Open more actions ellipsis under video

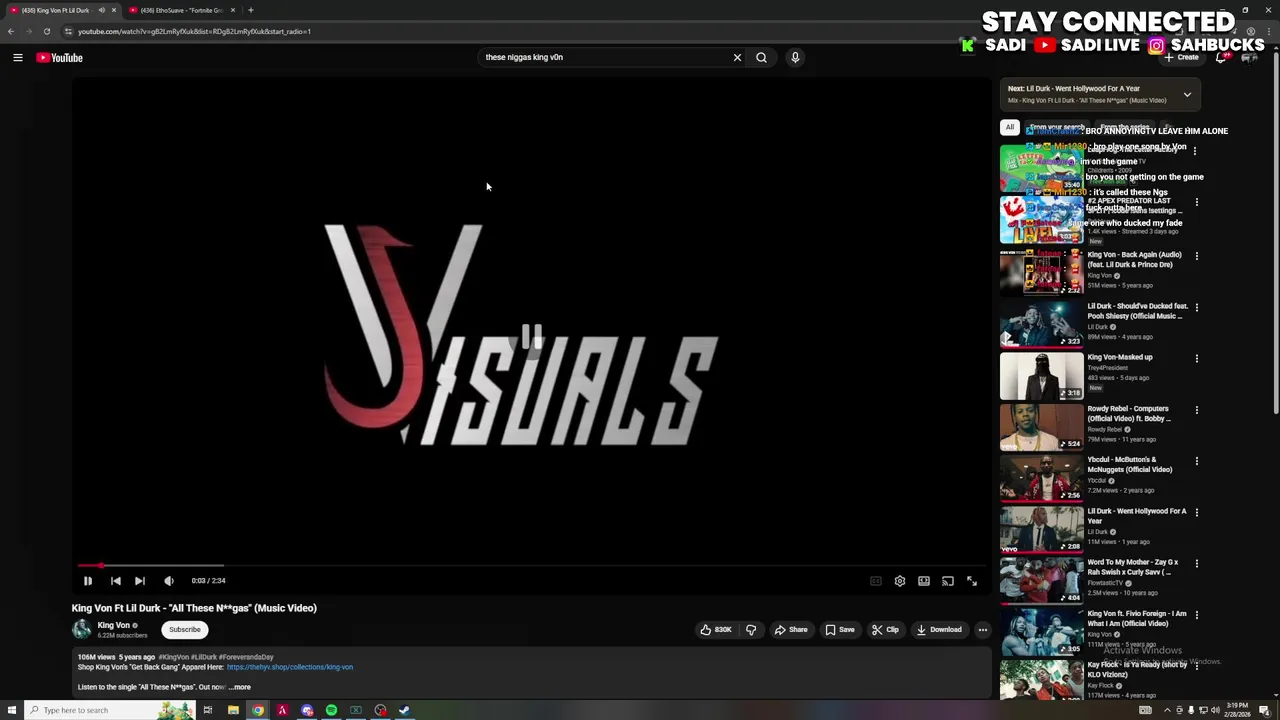982,630
